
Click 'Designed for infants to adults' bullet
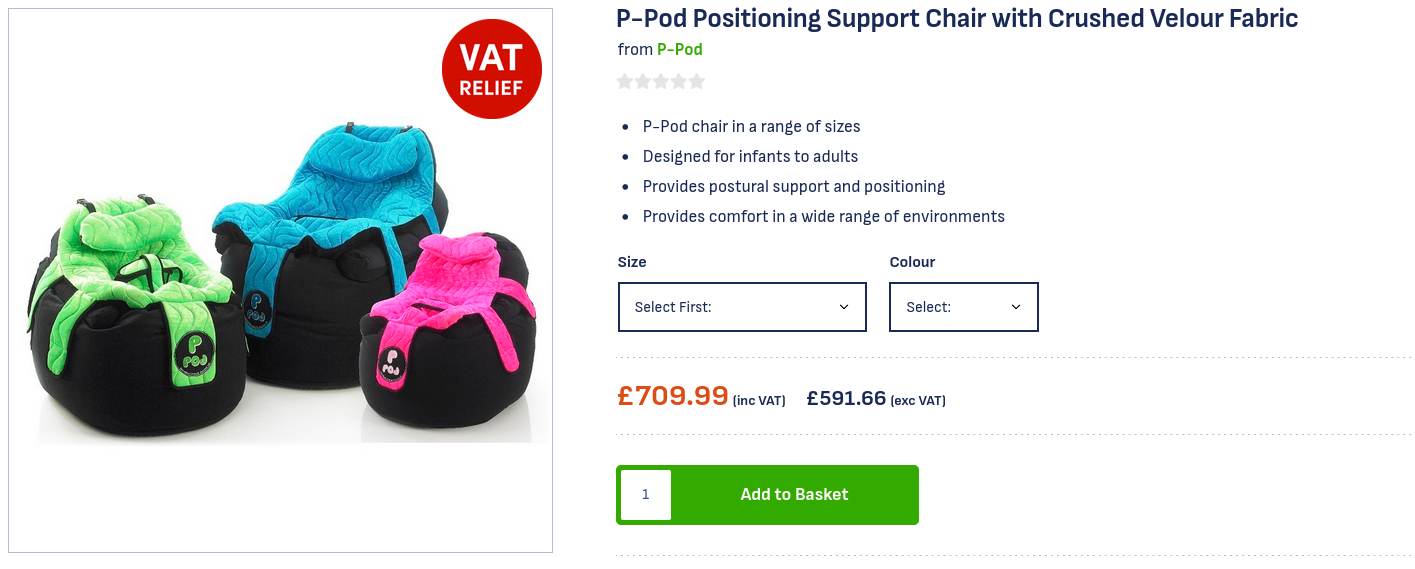tap(750, 156)
